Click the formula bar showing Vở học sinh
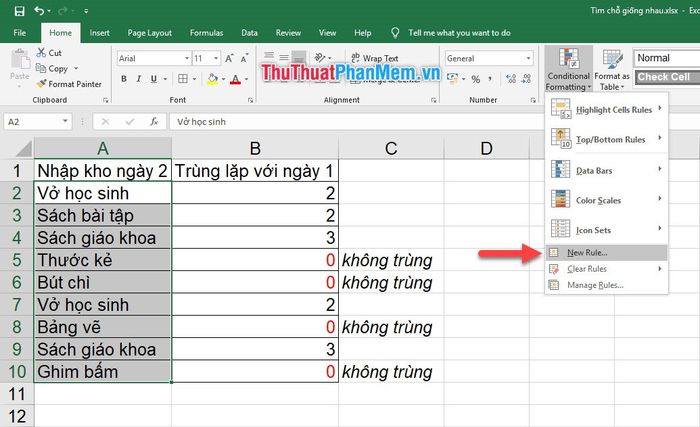 355,121
